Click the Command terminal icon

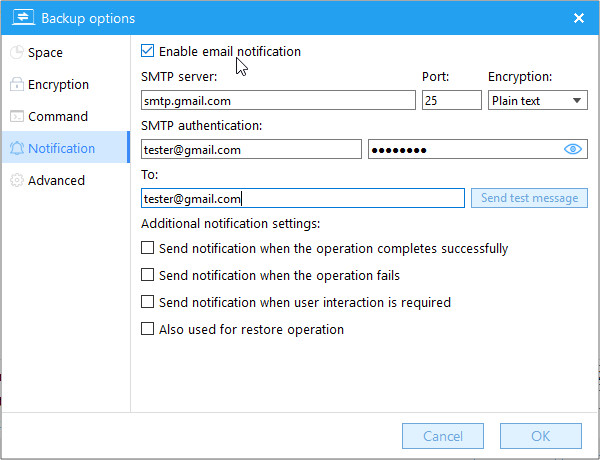point(17,117)
